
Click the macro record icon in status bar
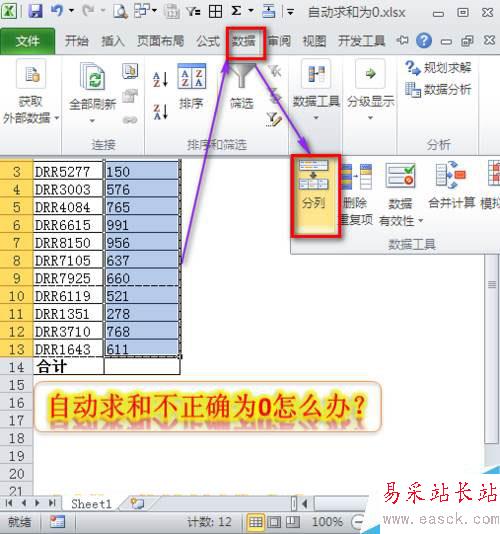(57, 521)
